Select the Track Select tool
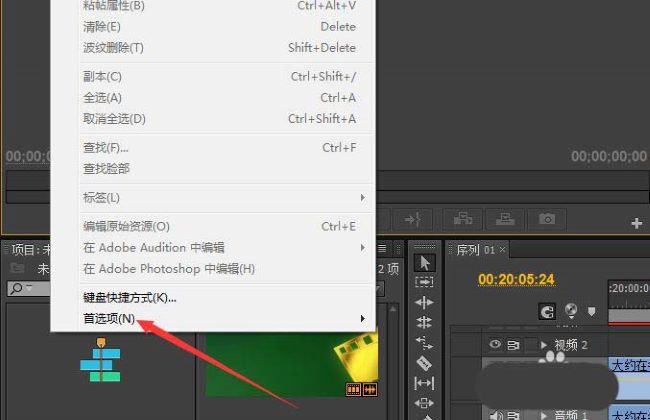The width and height of the screenshot is (650, 420). 424,283
